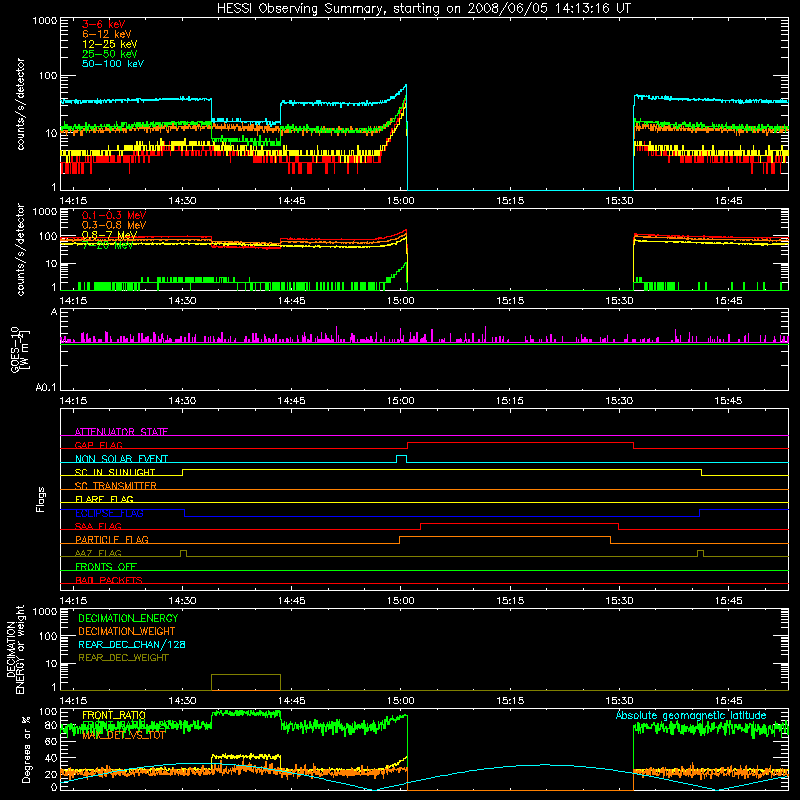Click the Degrees or % axis title
Screen dimensions: 800x800
click(26, 750)
